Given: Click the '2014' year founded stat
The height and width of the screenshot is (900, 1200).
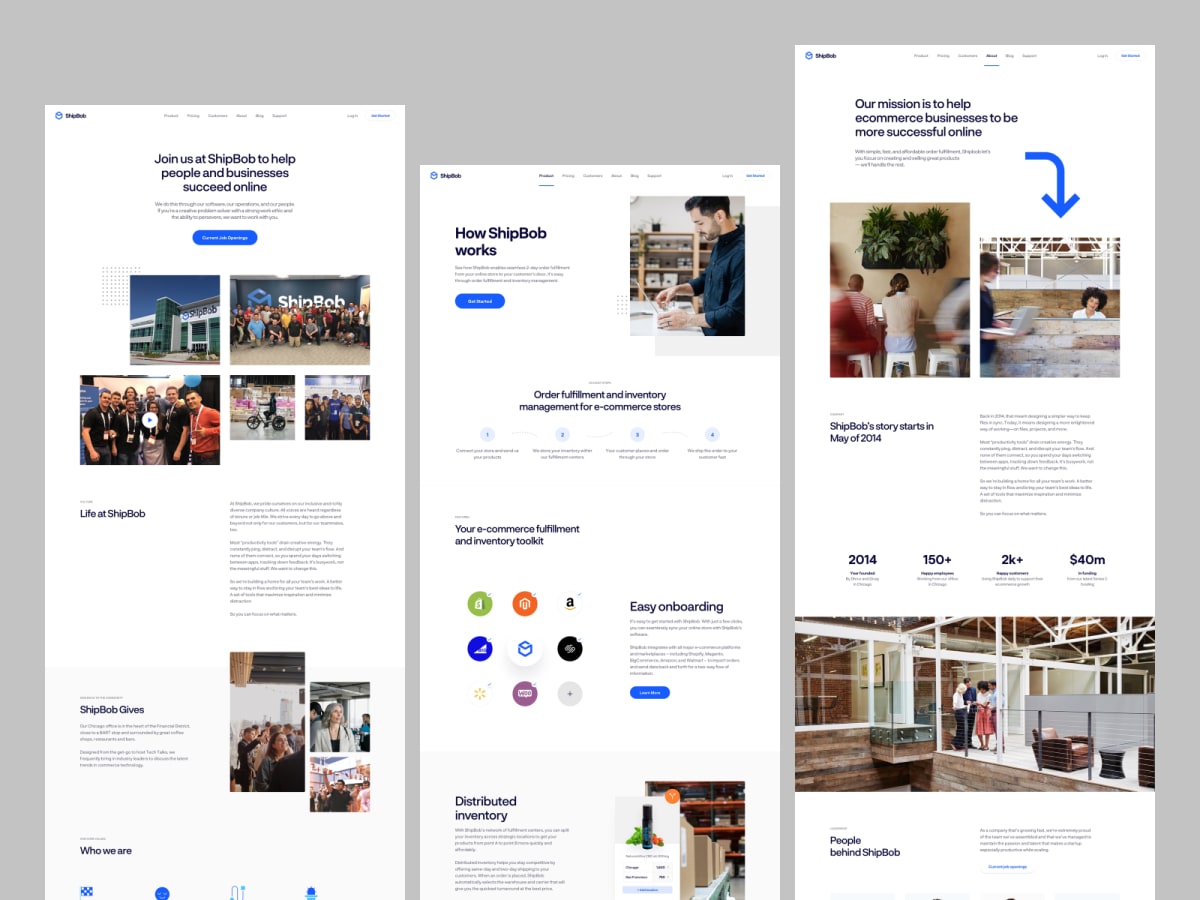Looking at the screenshot, I should (862, 560).
